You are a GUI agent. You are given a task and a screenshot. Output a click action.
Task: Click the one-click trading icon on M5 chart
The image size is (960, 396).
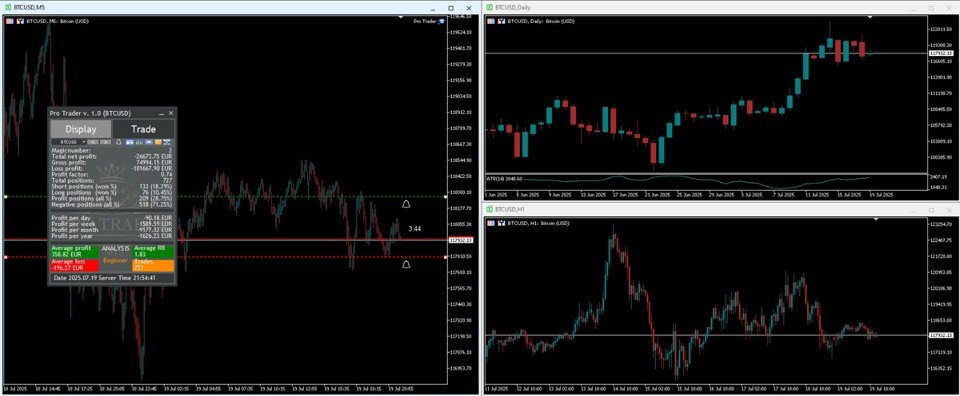(20, 21)
